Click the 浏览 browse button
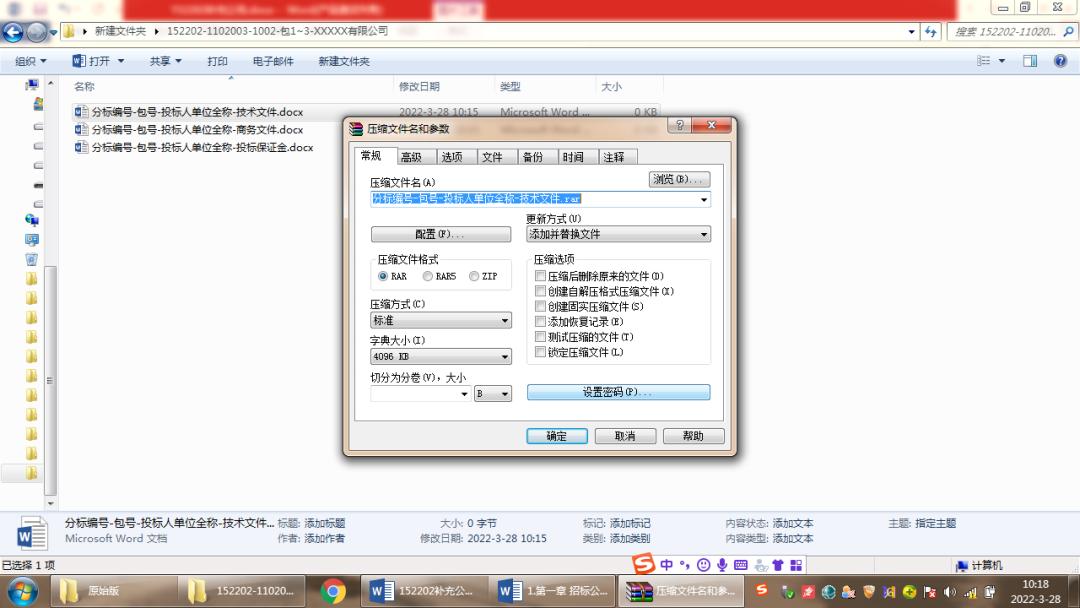This screenshot has height=608, width=1080. (x=679, y=179)
